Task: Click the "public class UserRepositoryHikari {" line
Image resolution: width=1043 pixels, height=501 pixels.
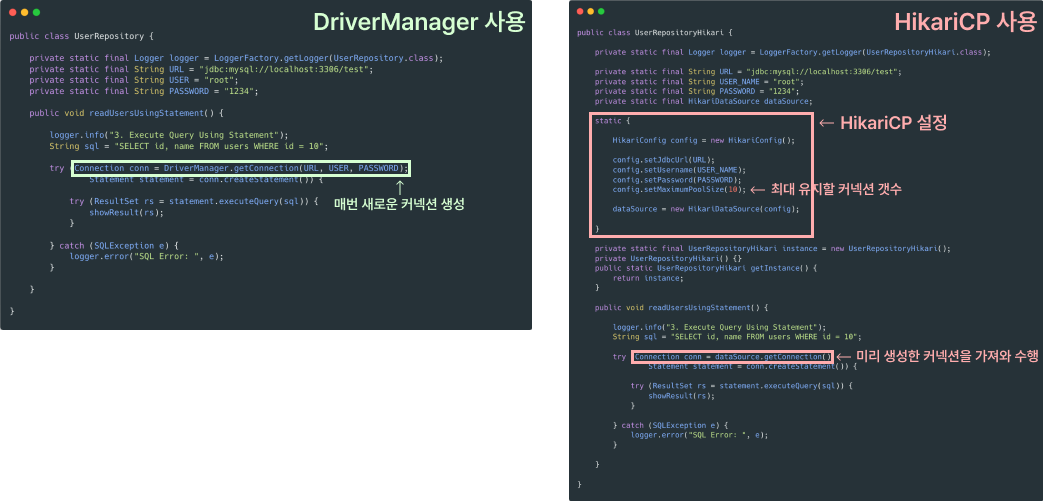Action: [655, 32]
